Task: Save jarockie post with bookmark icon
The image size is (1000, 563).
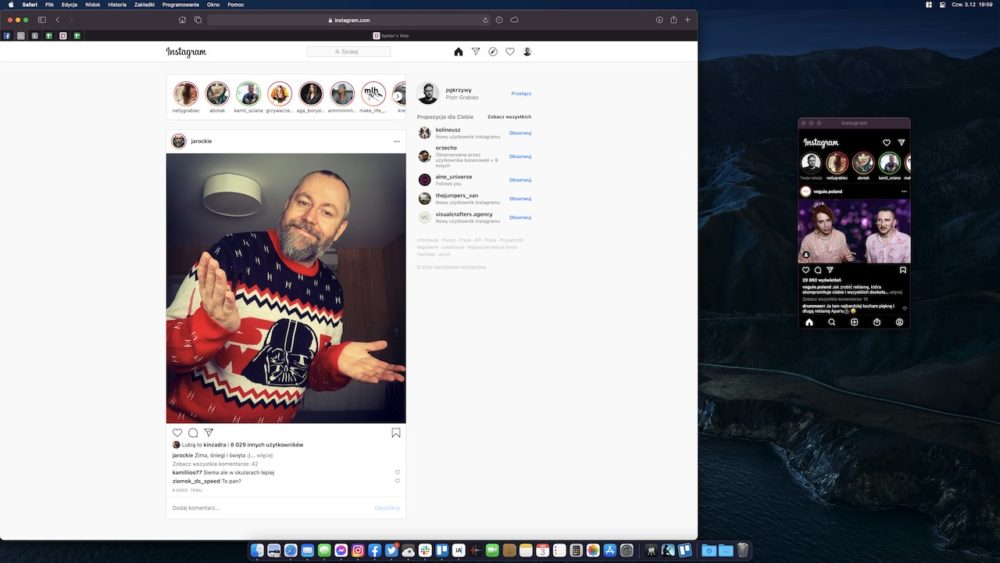Action: pyautogui.click(x=396, y=432)
